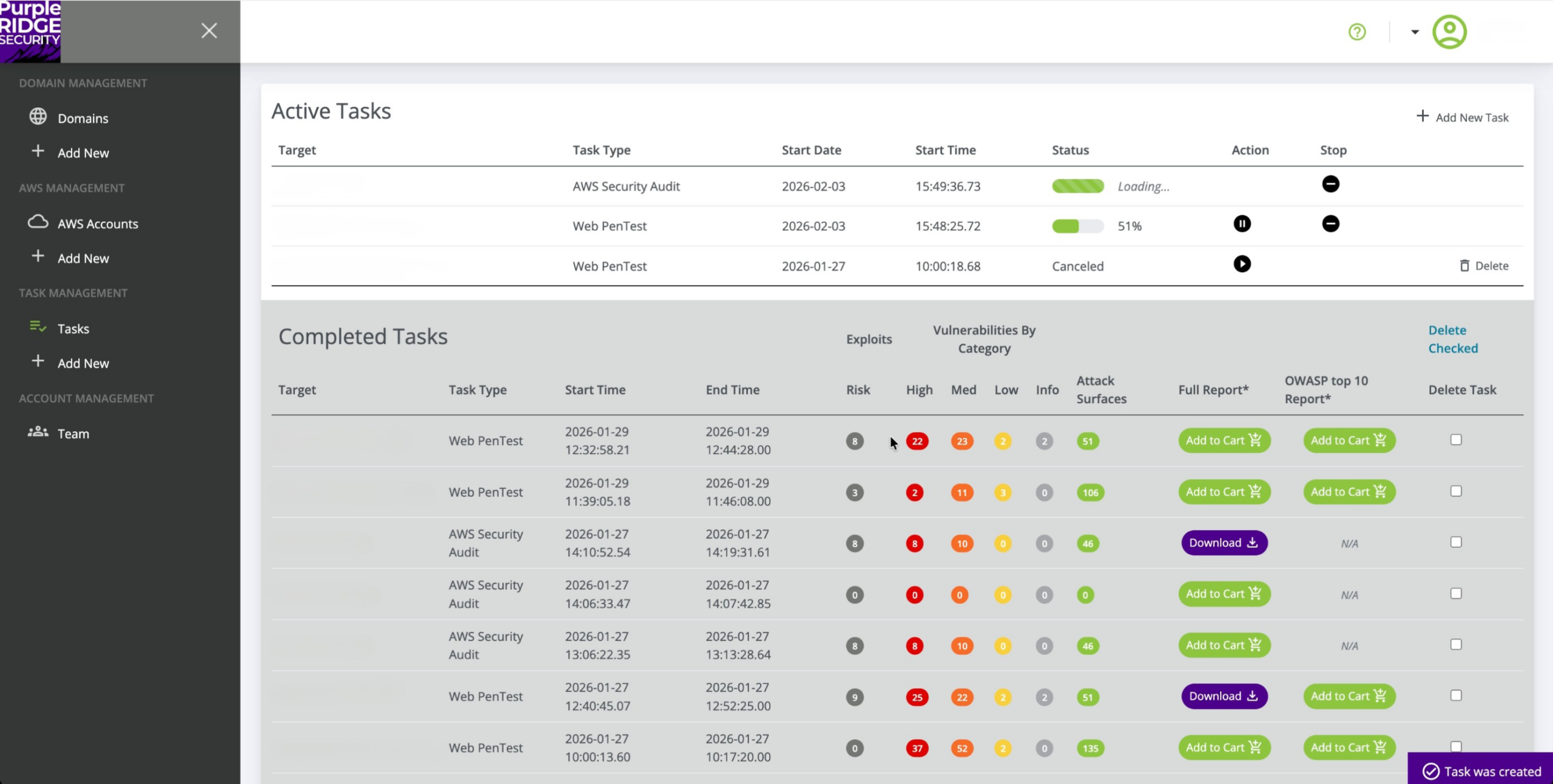Expand the account dropdown arrow in header
The image size is (1553, 784).
click(1414, 32)
